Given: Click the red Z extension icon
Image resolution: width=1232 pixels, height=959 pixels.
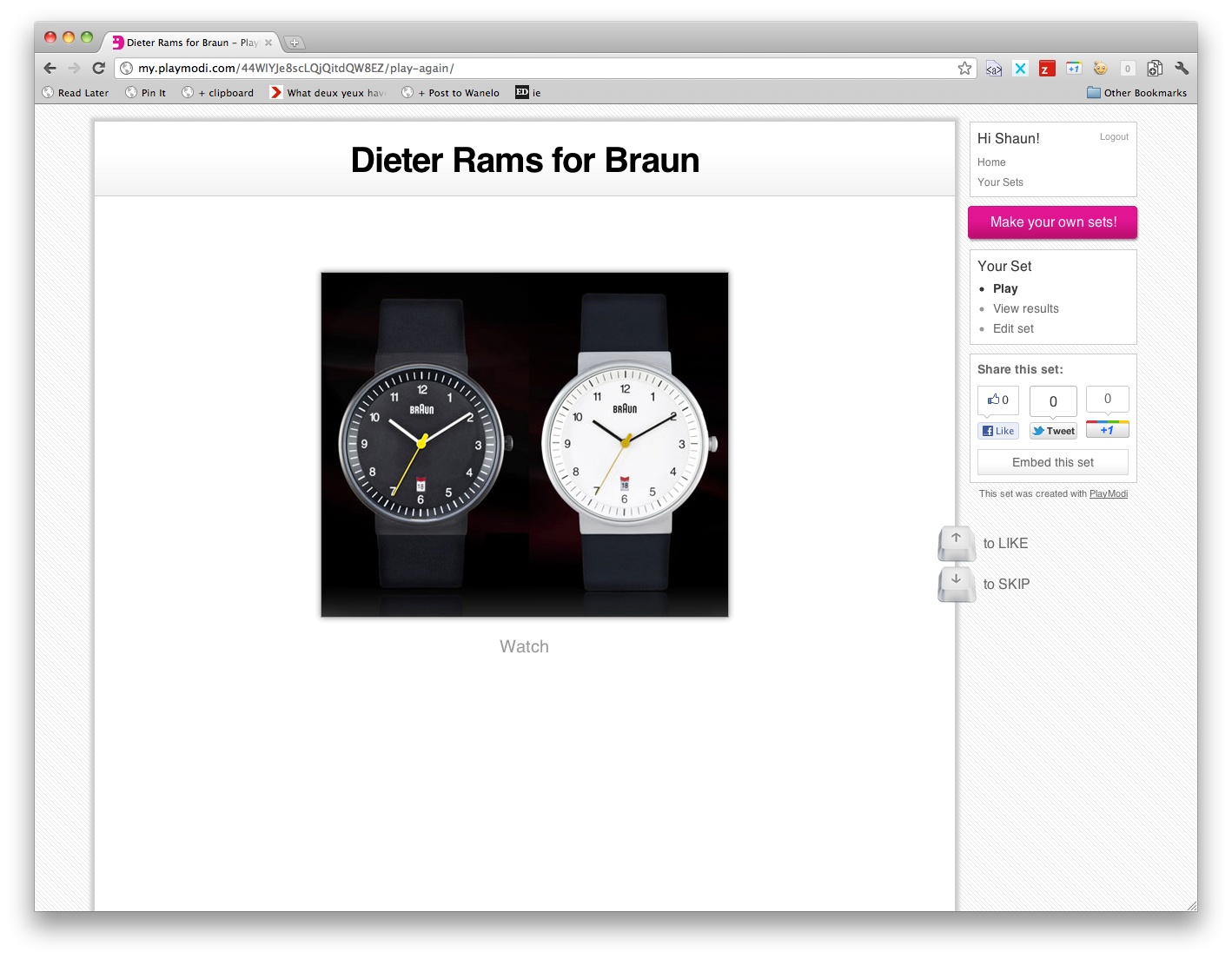Looking at the screenshot, I should tap(1047, 68).
